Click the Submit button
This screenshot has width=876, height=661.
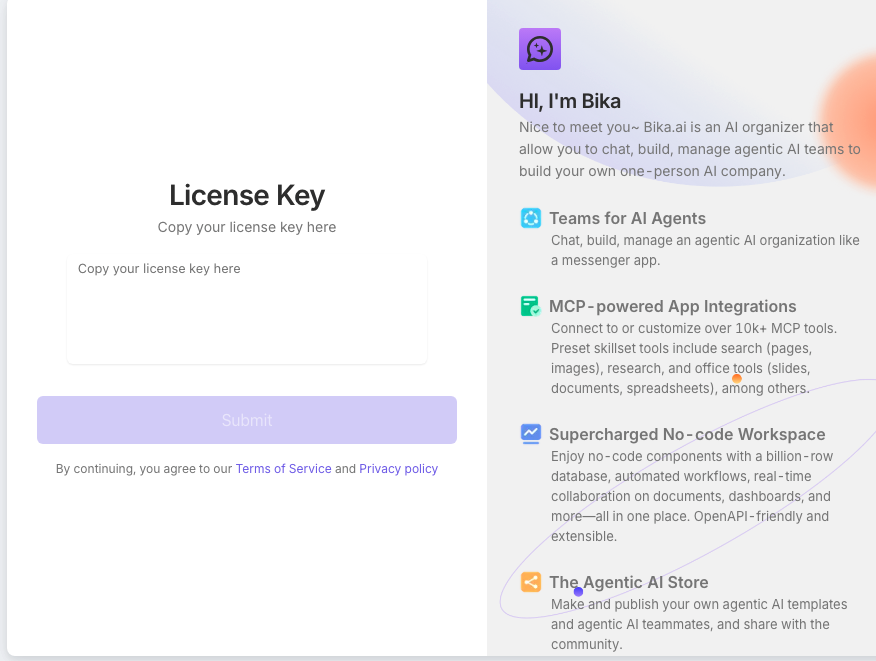tap(247, 420)
